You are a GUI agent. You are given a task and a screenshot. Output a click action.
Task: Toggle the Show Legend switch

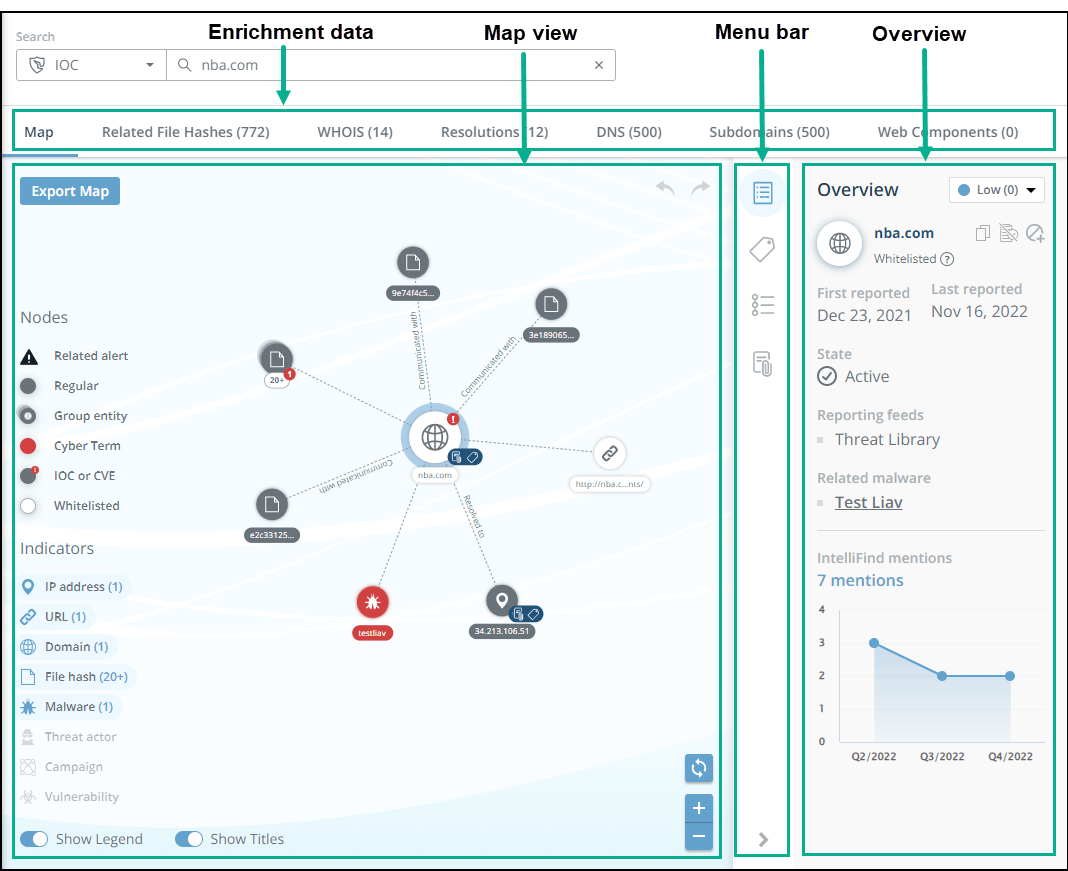(34, 839)
